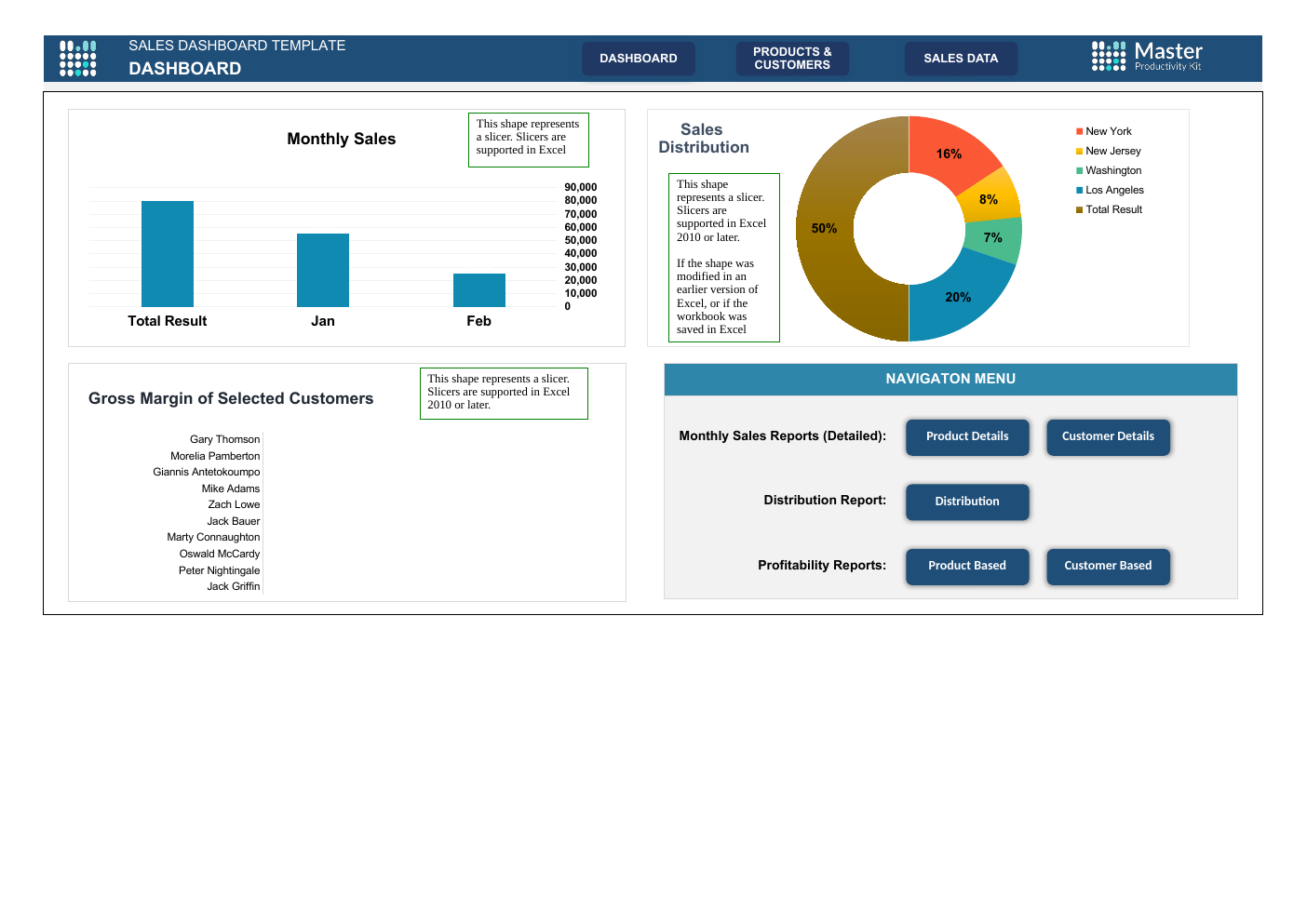Click the Sales Distribution chart title
This screenshot has width=1307, height=924.
(704, 139)
